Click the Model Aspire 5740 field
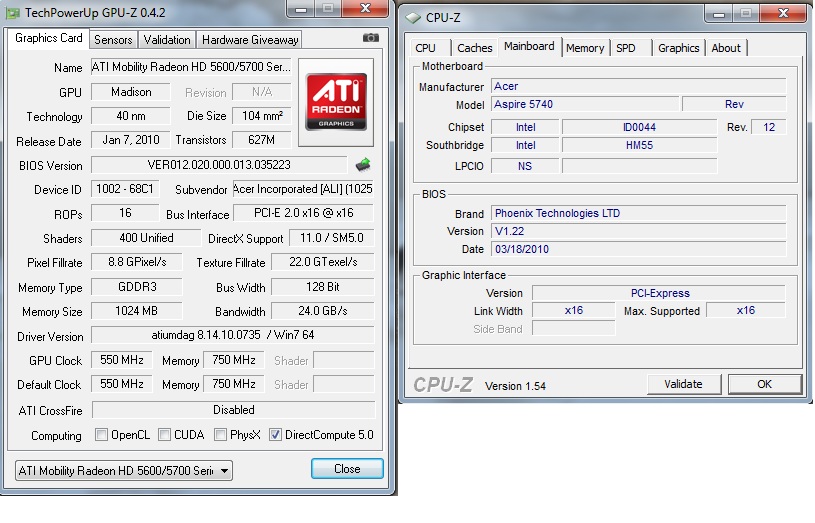This screenshot has width=815, height=523. [585, 104]
